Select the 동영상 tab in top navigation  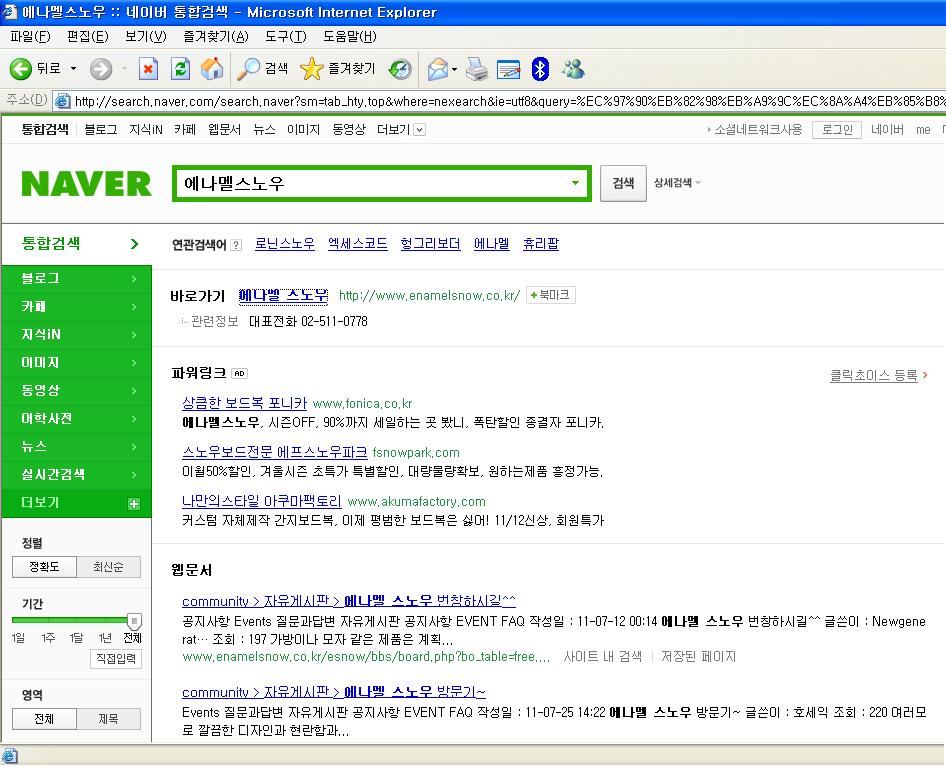pos(349,129)
